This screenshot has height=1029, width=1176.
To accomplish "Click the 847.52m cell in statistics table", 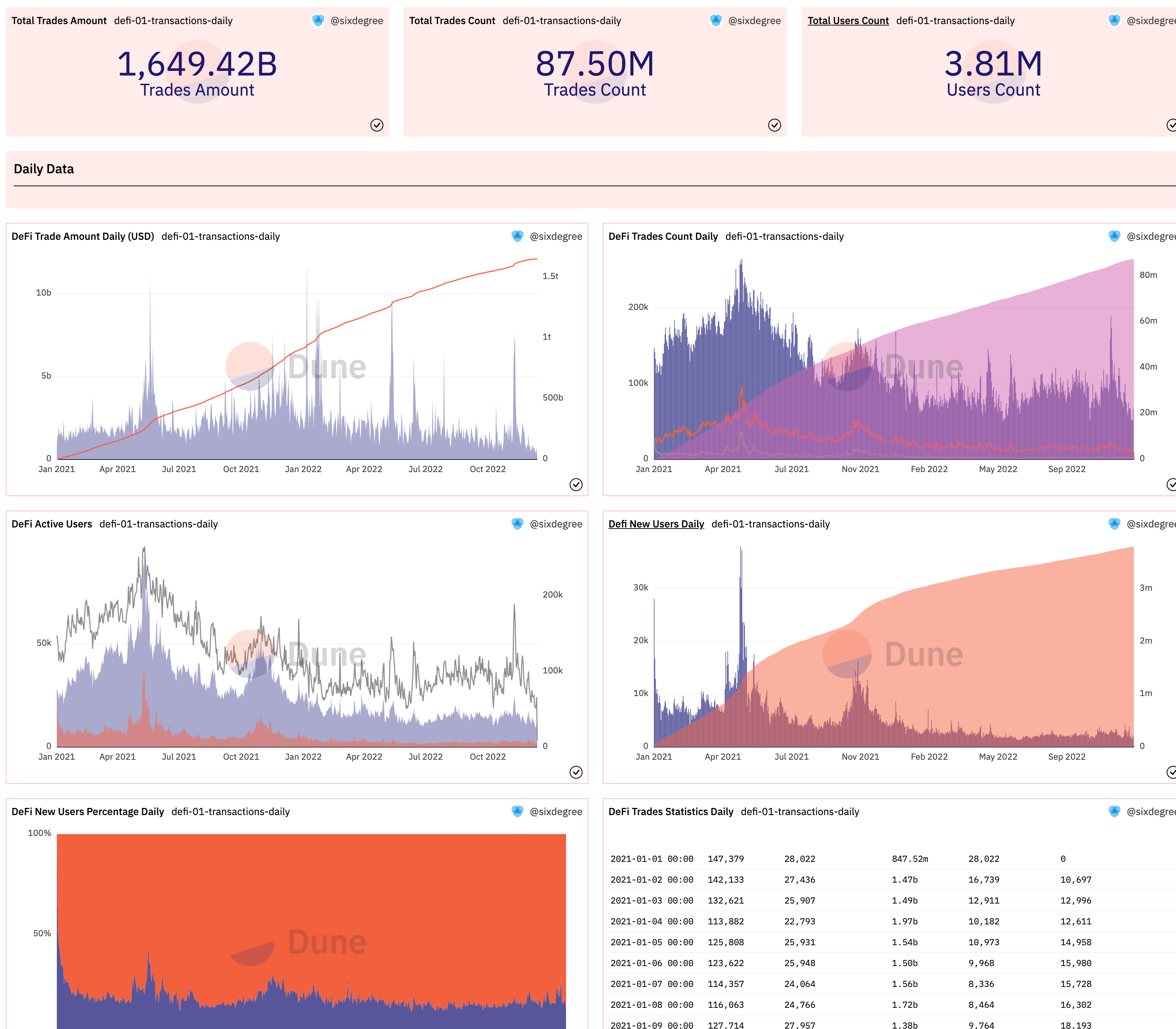I will (910, 859).
